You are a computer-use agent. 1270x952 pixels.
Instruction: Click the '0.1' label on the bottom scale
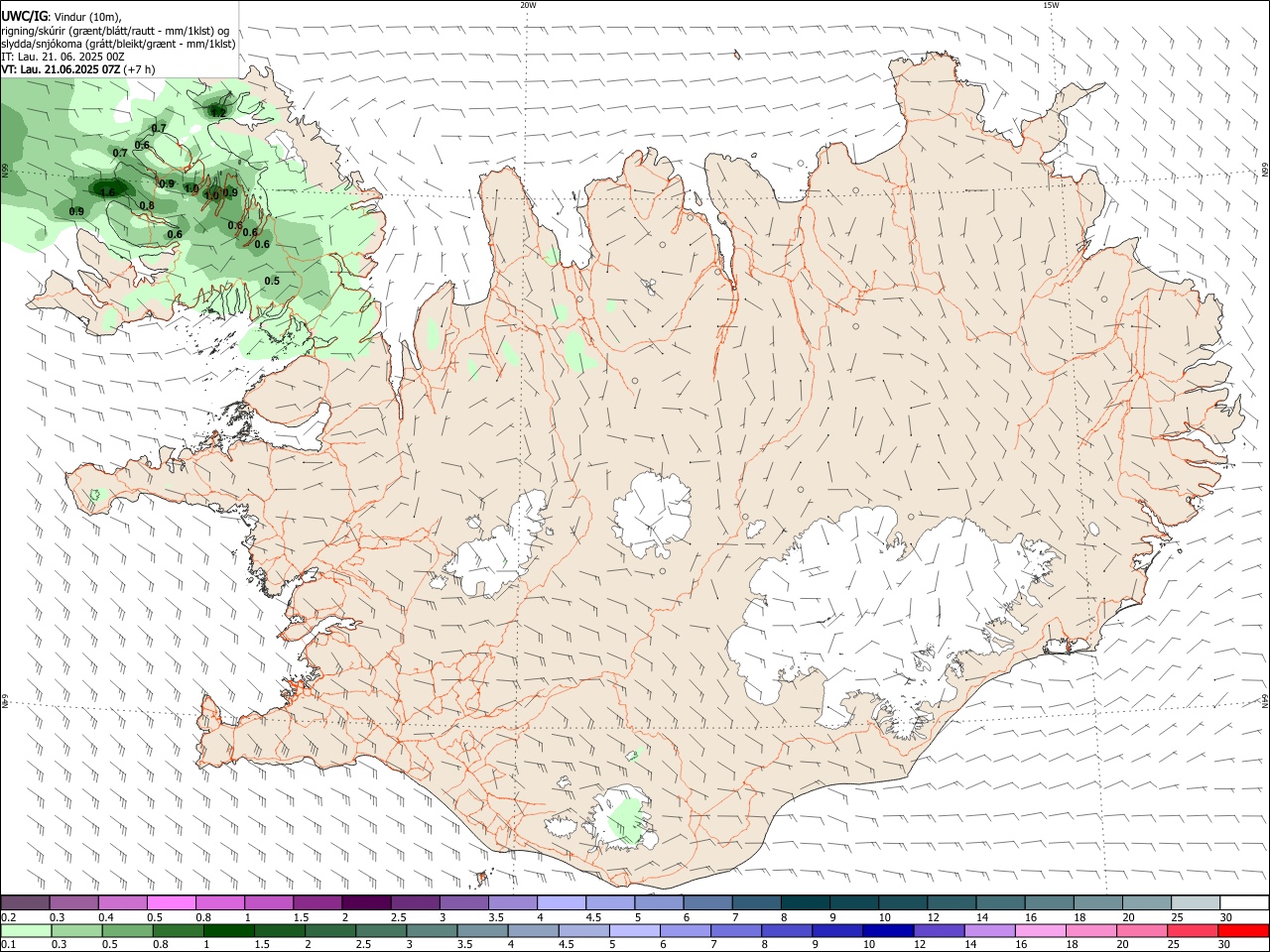point(9,944)
